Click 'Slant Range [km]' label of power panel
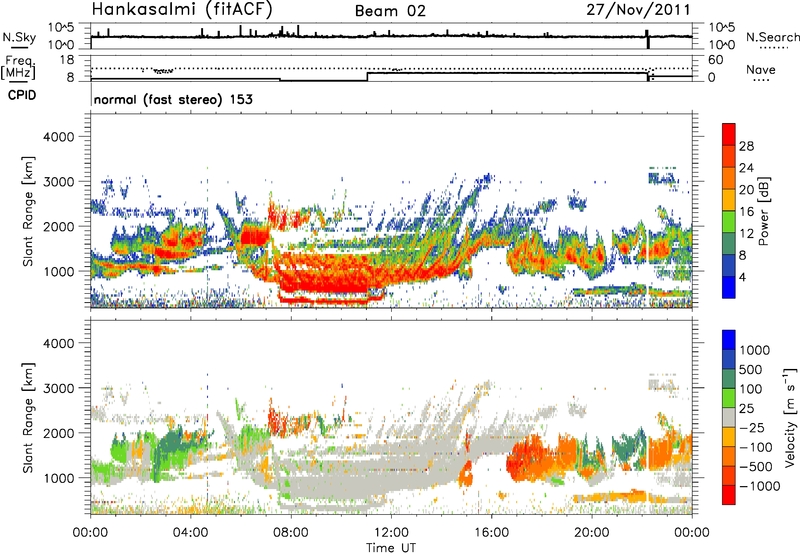 (28, 211)
